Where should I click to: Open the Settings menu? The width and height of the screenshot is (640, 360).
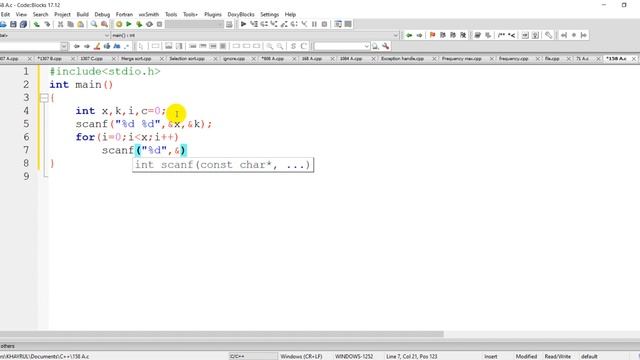coord(269,14)
